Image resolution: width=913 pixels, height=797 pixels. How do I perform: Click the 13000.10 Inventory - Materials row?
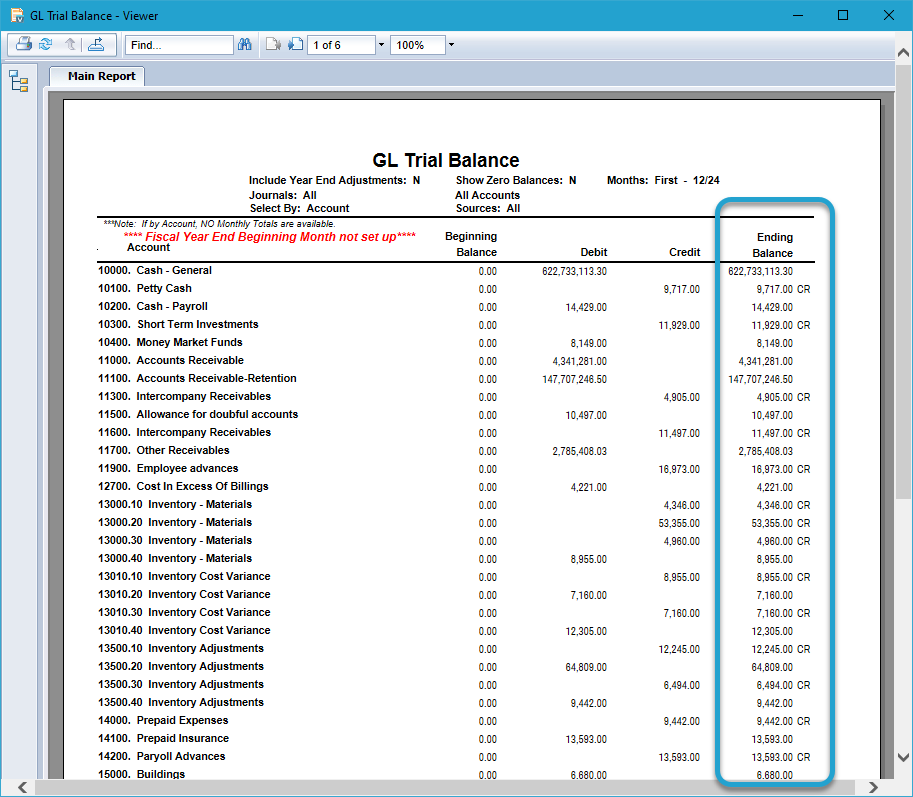[456, 505]
